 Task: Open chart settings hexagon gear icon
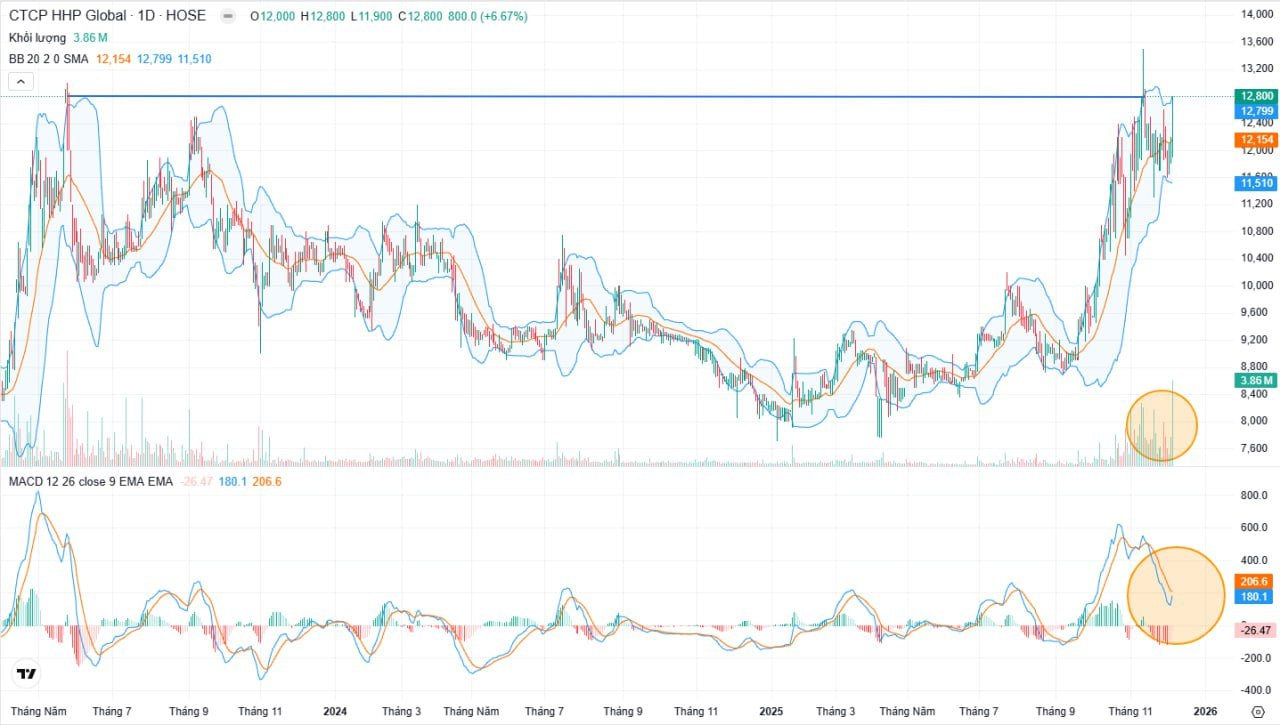(1258, 712)
